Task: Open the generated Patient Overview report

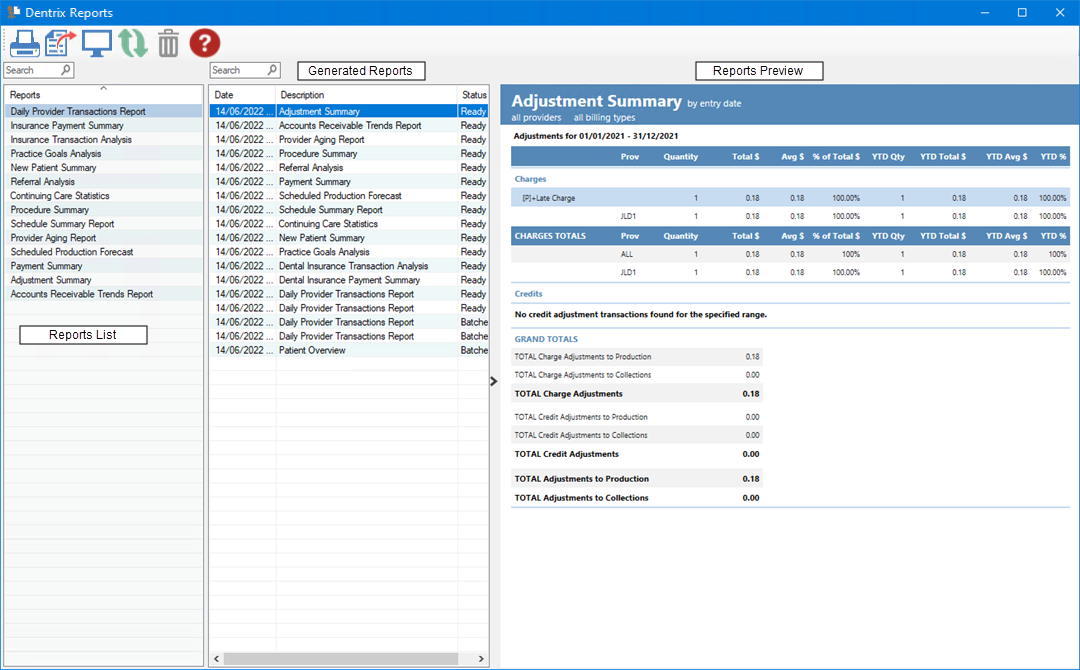Action: tap(312, 350)
